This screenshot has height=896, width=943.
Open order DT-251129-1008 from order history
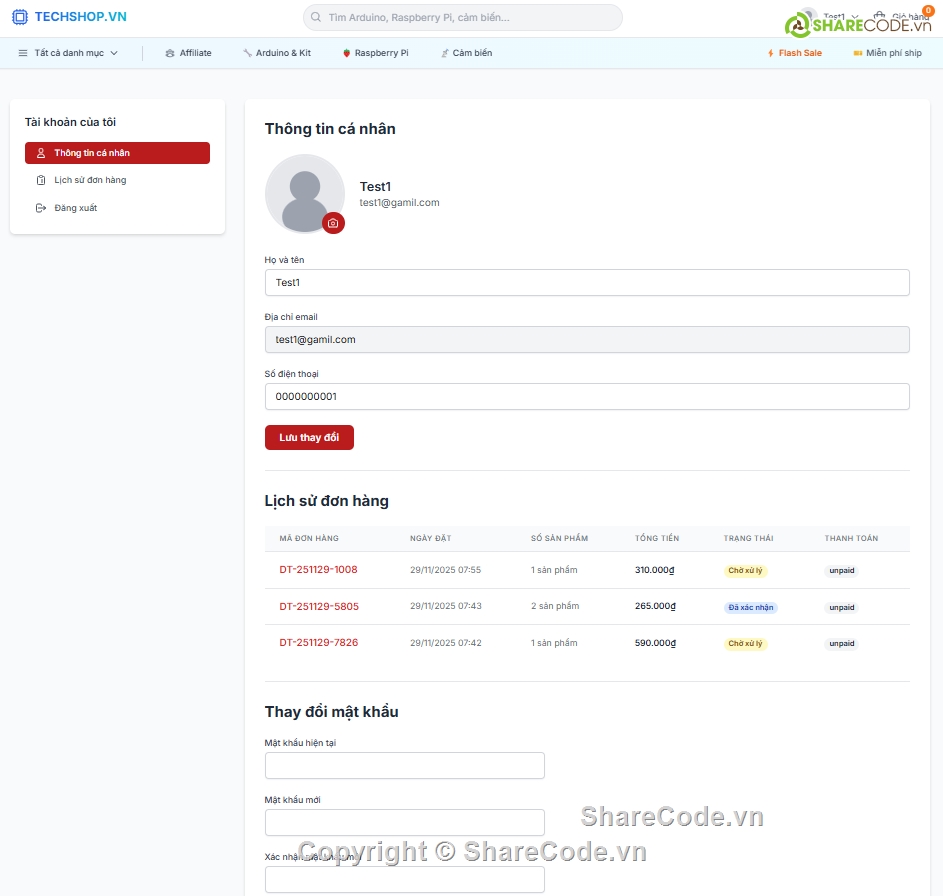[318, 570]
